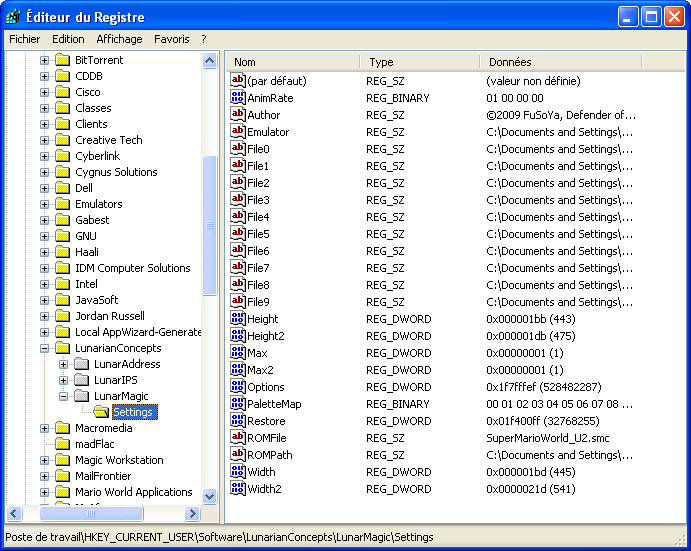Click the tree scroll down arrow
Viewport: 691px width, 551px height.
(x=210, y=496)
